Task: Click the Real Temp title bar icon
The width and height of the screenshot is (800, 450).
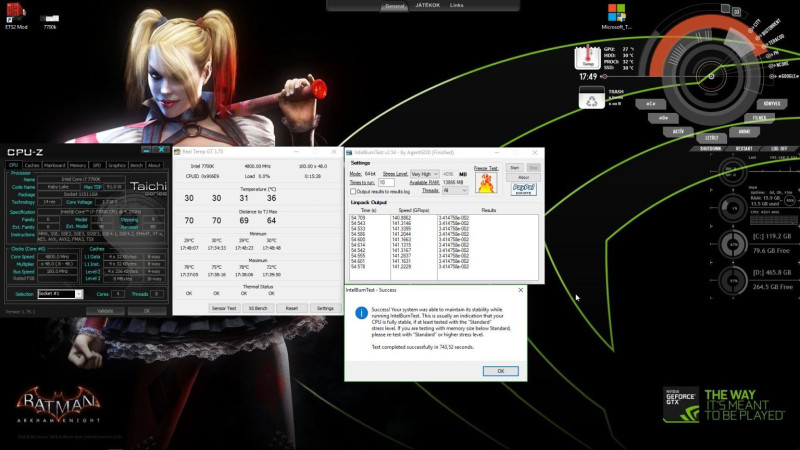Action: pyautogui.click(x=178, y=152)
